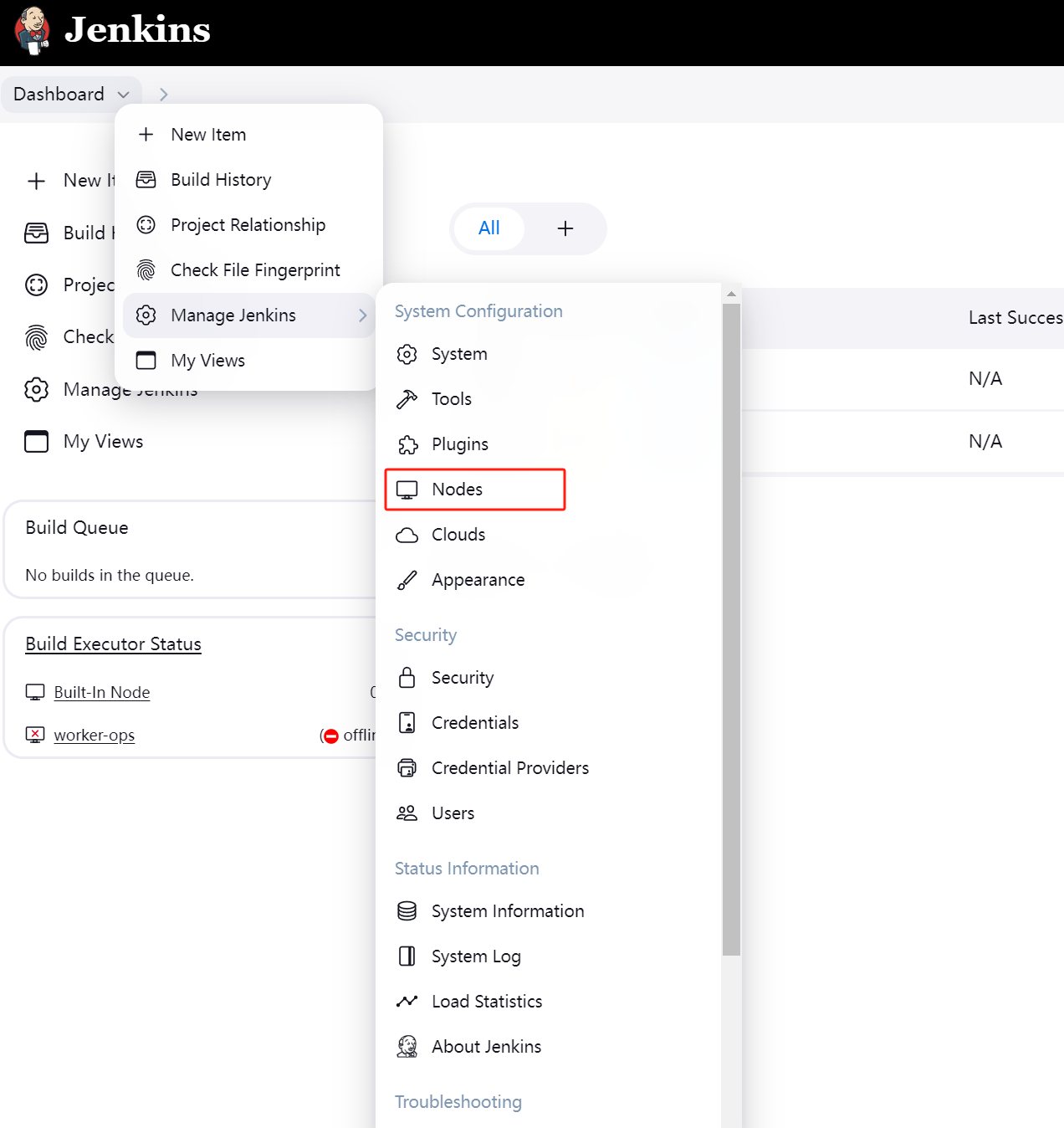Click the Jenkins title text in the header
The image size is (1064, 1128).
tap(137, 30)
